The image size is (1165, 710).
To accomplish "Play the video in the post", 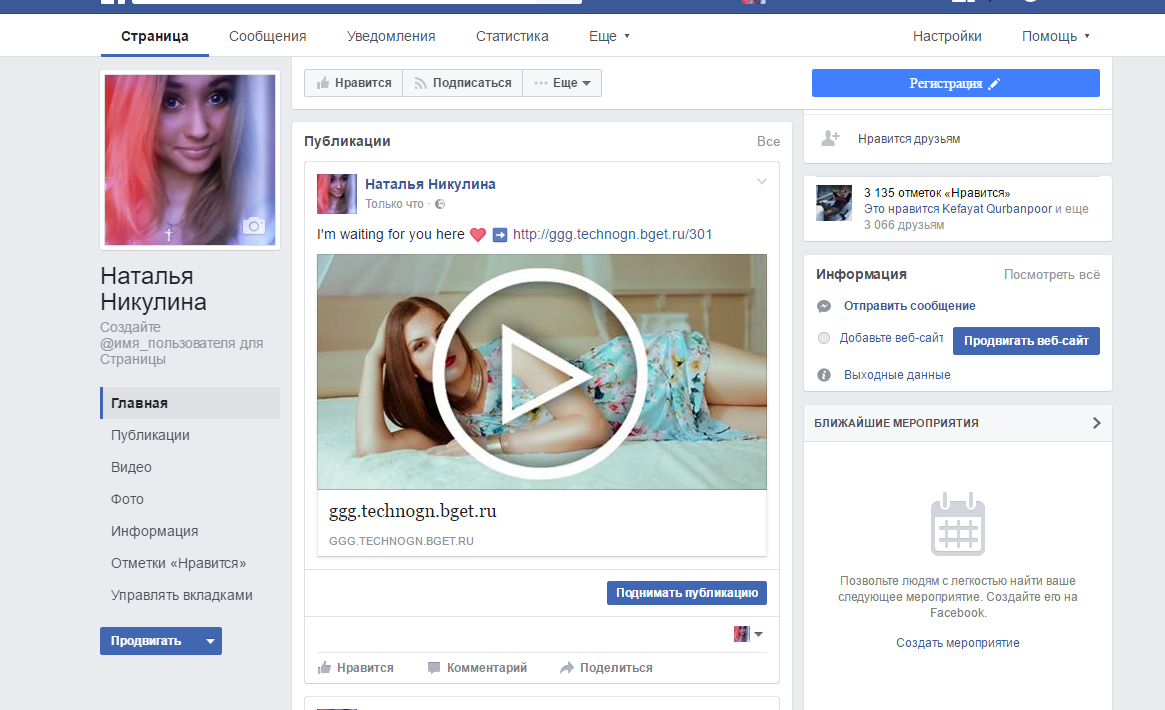I will click(542, 373).
